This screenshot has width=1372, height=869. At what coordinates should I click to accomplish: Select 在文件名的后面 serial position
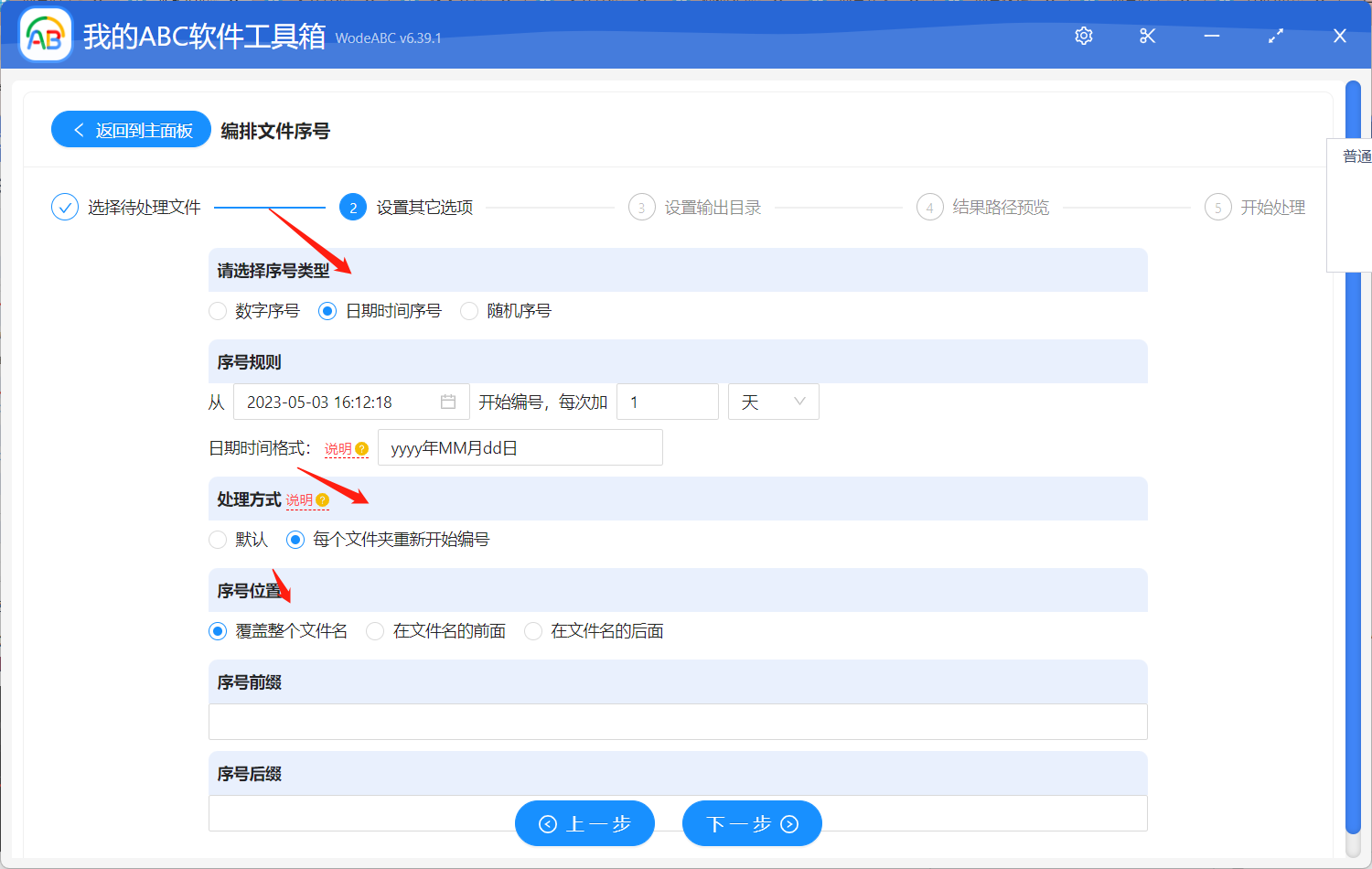pyautogui.click(x=533, y=631)
